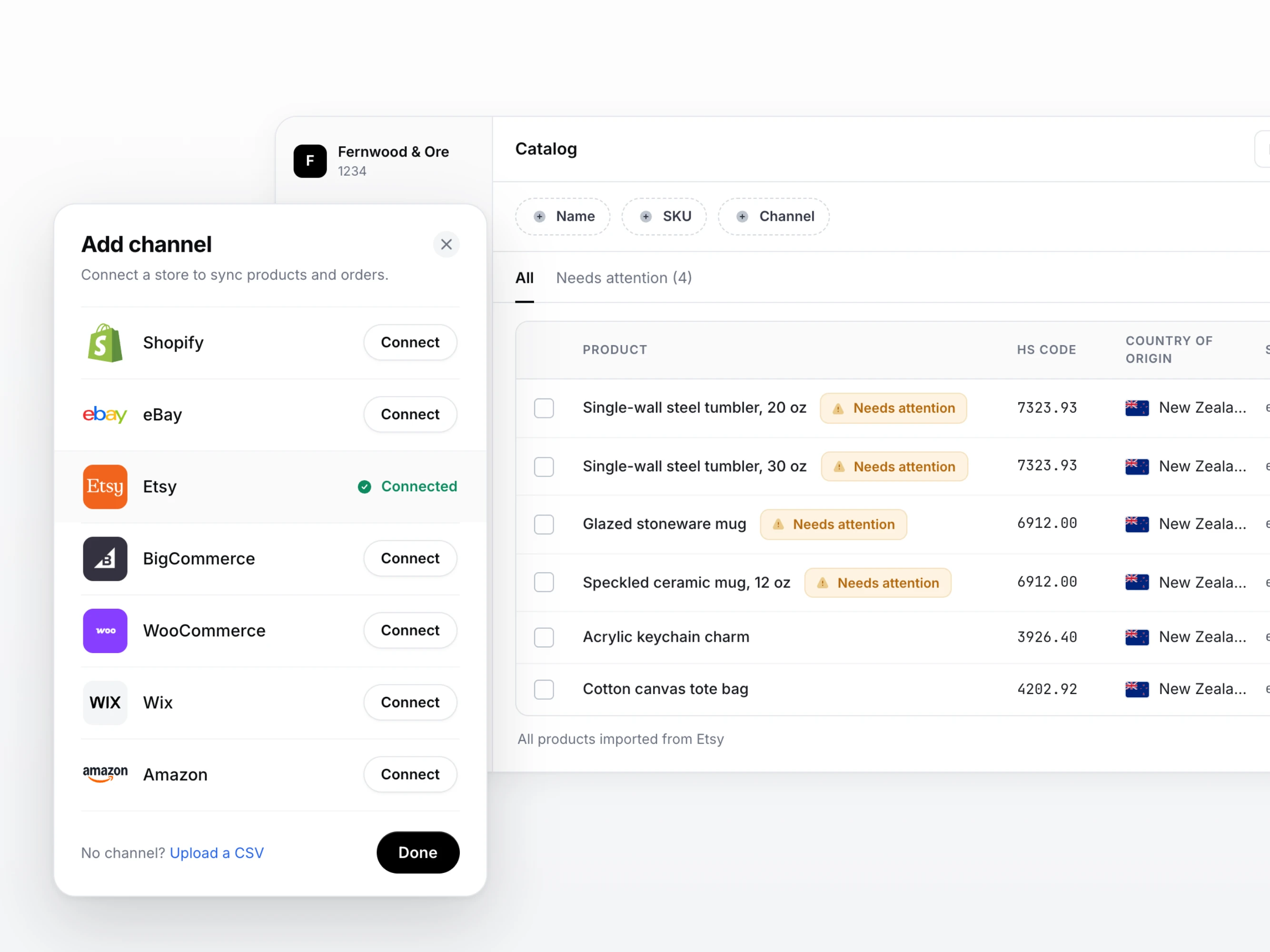The width and height of the screenshot is (1270, 952).
Task: Connect the WooCommerce channel
Action: tap(410, 630)
